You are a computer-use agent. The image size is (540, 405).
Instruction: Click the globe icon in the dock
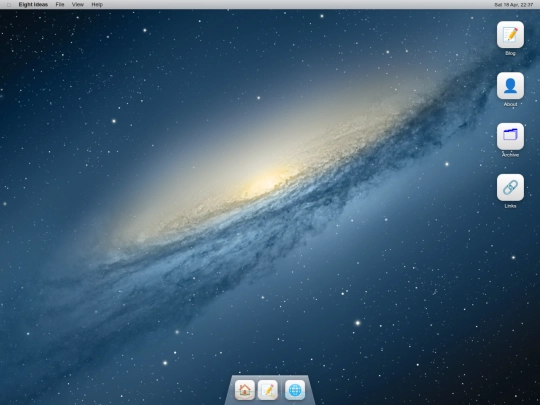click(x=295, y=390)
